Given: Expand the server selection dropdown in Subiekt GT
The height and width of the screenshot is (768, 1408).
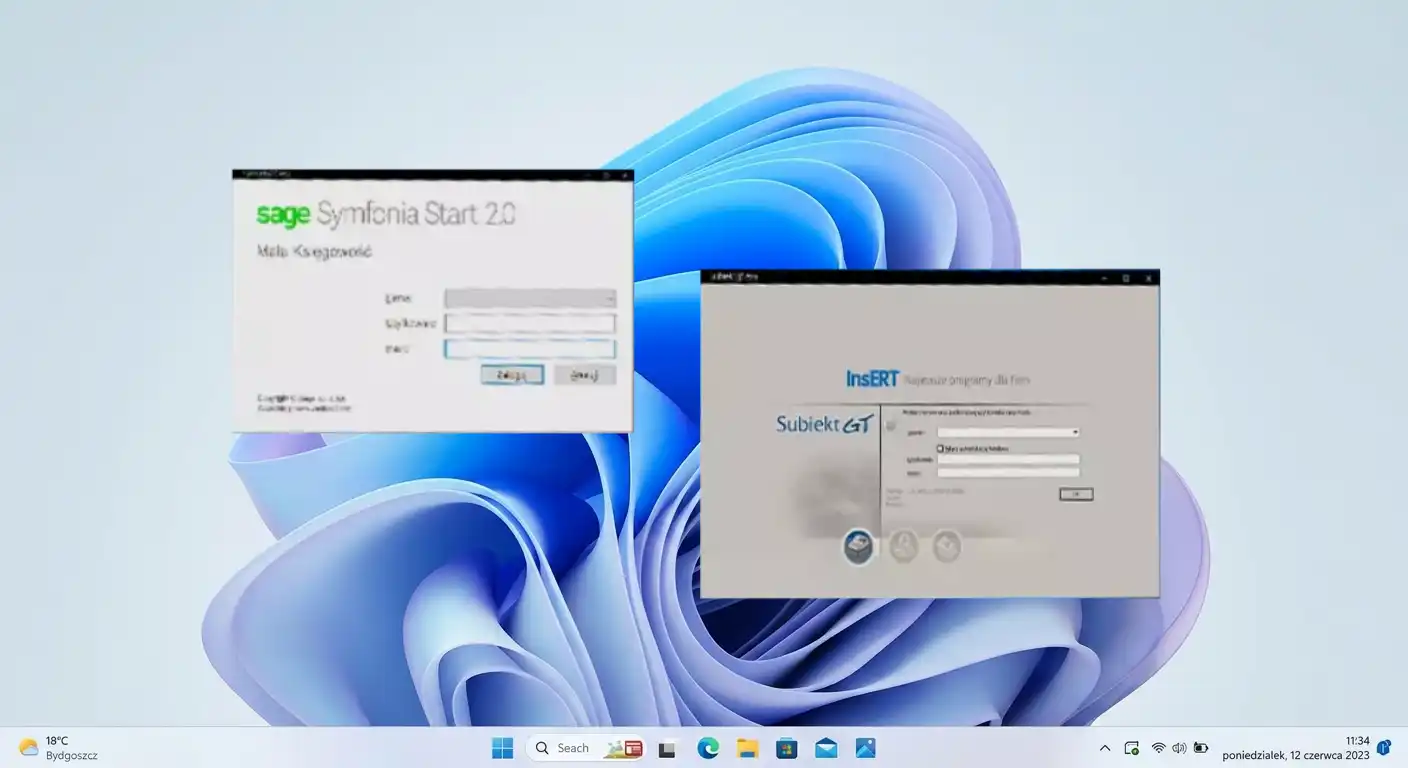Looking at the screenshot, I should pyautogui.click(x=1077, y=432).
